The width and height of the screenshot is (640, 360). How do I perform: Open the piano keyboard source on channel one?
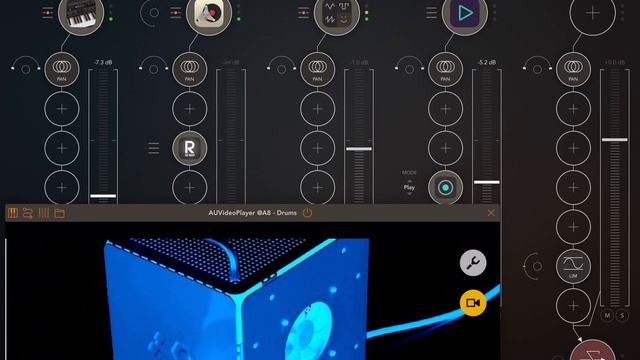tap(81, 14)
